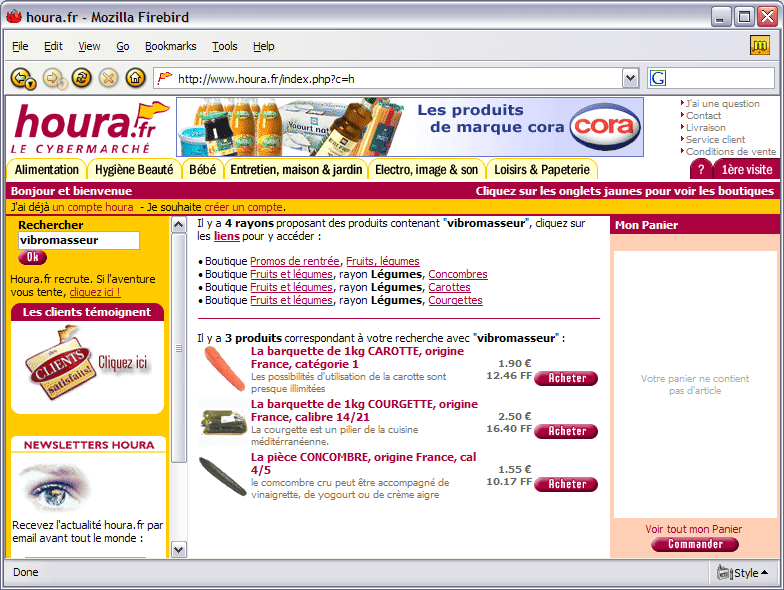Click the cucumber product thumbnail
This screenshot has width=784, height=590.
coord(223,476)
